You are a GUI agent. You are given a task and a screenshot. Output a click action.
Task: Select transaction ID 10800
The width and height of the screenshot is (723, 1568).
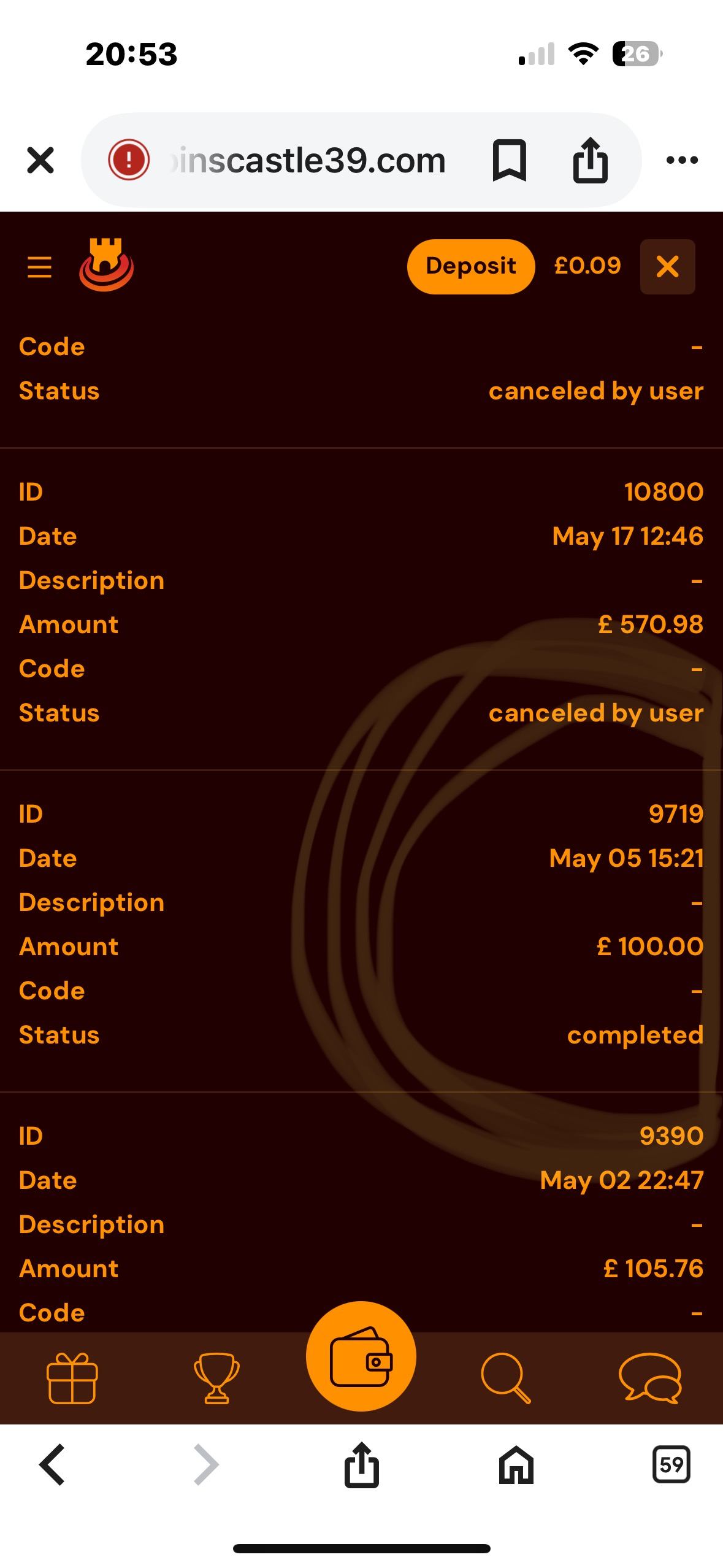point(664,492)
